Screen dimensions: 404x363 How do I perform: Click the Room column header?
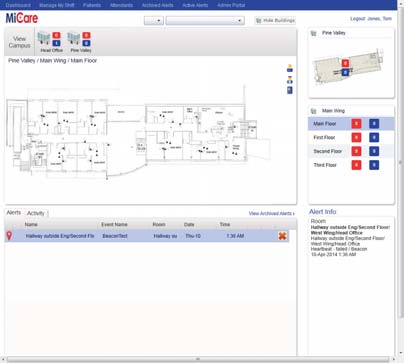point(159,225)
